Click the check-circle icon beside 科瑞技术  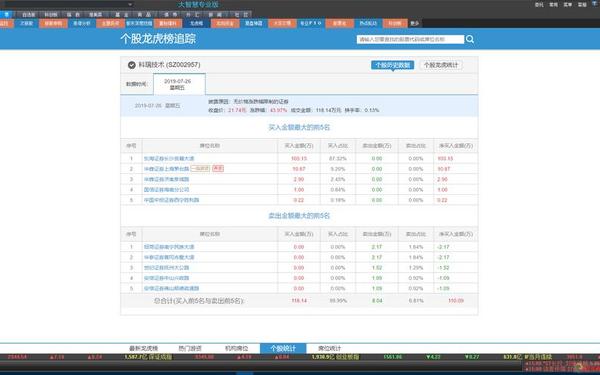132,65
